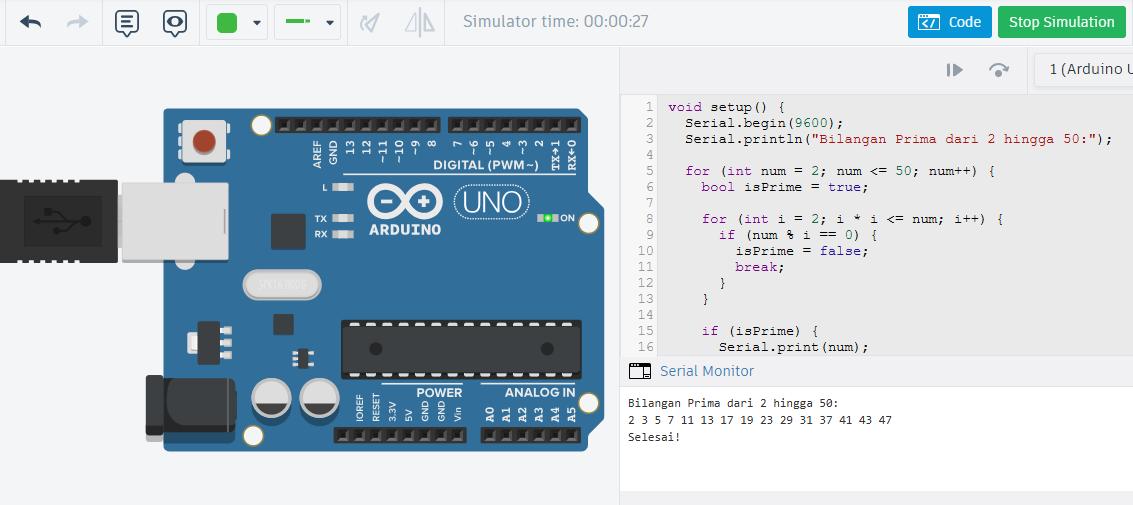Image resolution: width=1133 pixels, height=505 pixels.
Task: Click line number 9 in gutter
Action: coord(650,235)
